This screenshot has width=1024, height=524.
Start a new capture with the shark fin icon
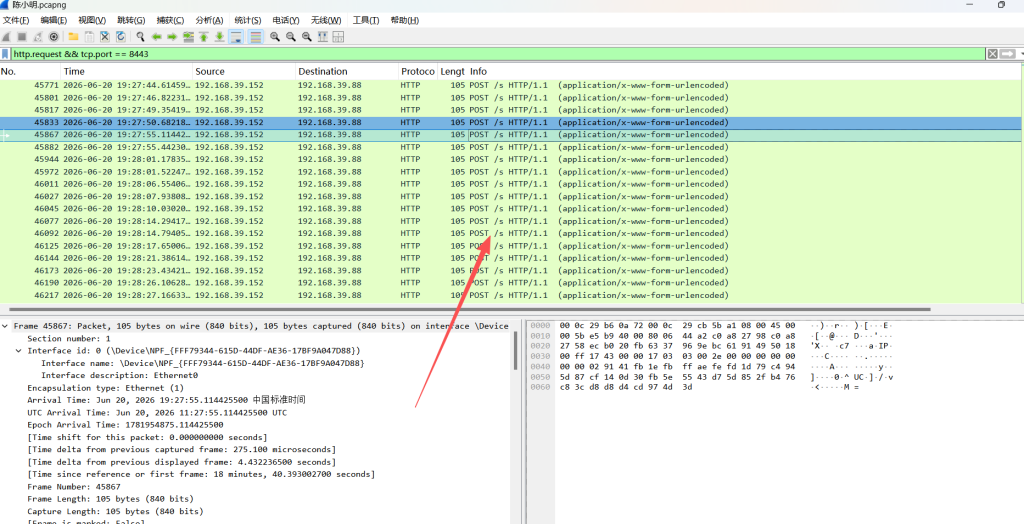pos(7,37)
